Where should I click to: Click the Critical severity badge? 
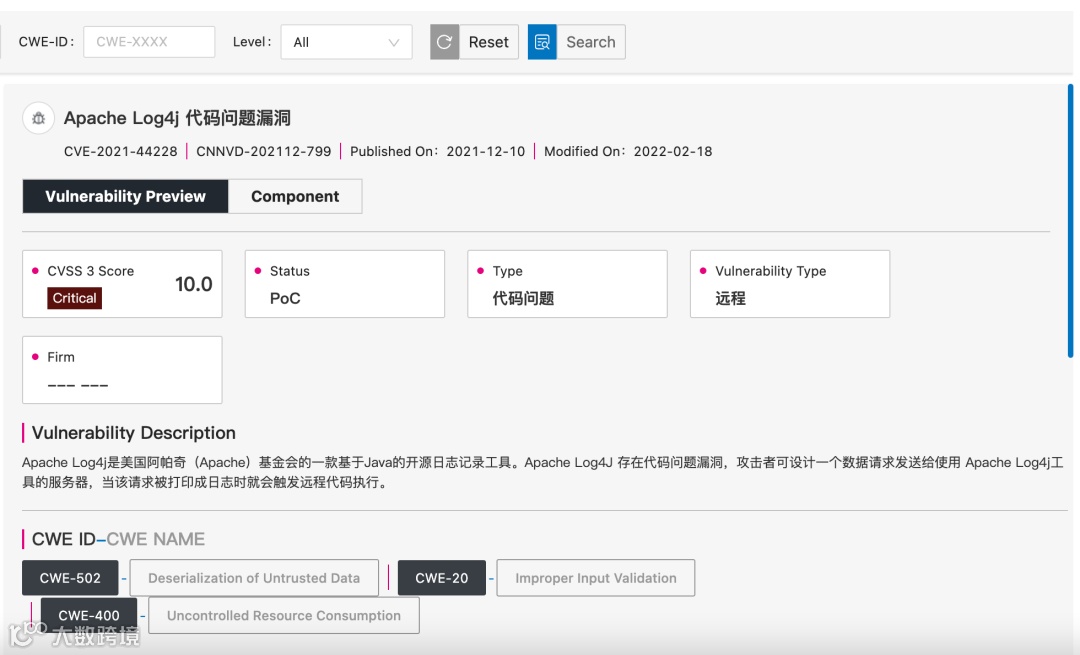point(74,298)
